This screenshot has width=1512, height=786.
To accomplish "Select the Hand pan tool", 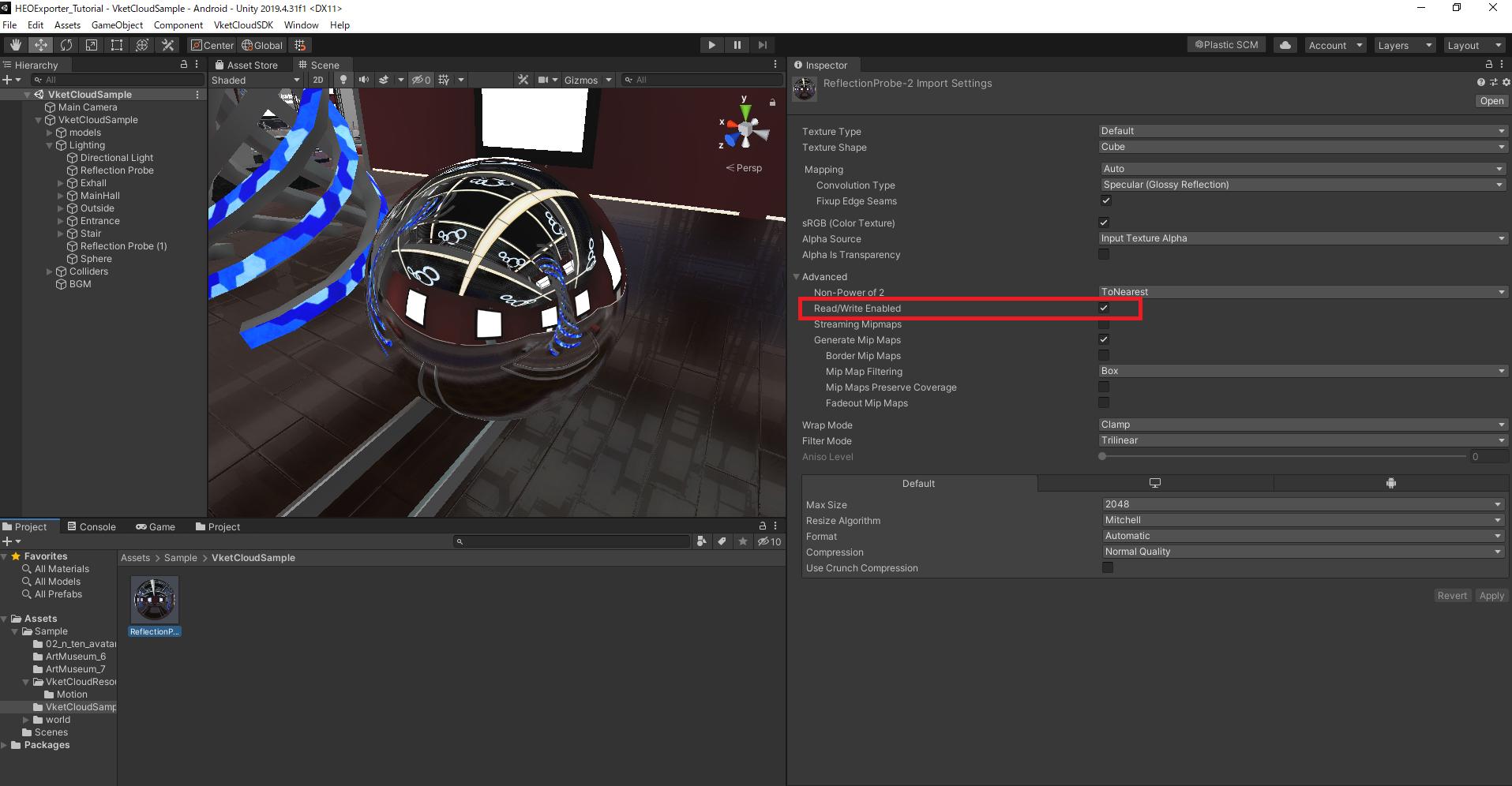I will pos(13,45).
